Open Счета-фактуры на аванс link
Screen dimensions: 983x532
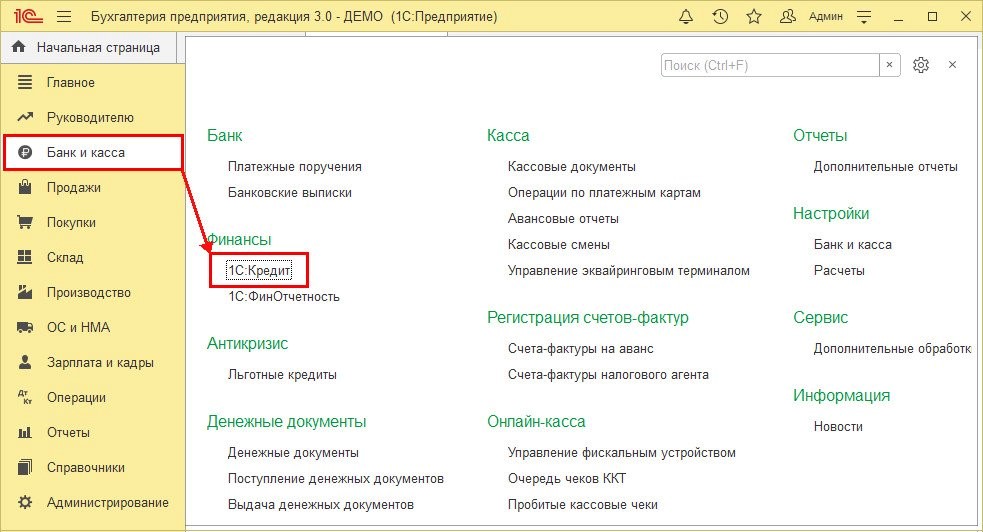tap(580, 348)
